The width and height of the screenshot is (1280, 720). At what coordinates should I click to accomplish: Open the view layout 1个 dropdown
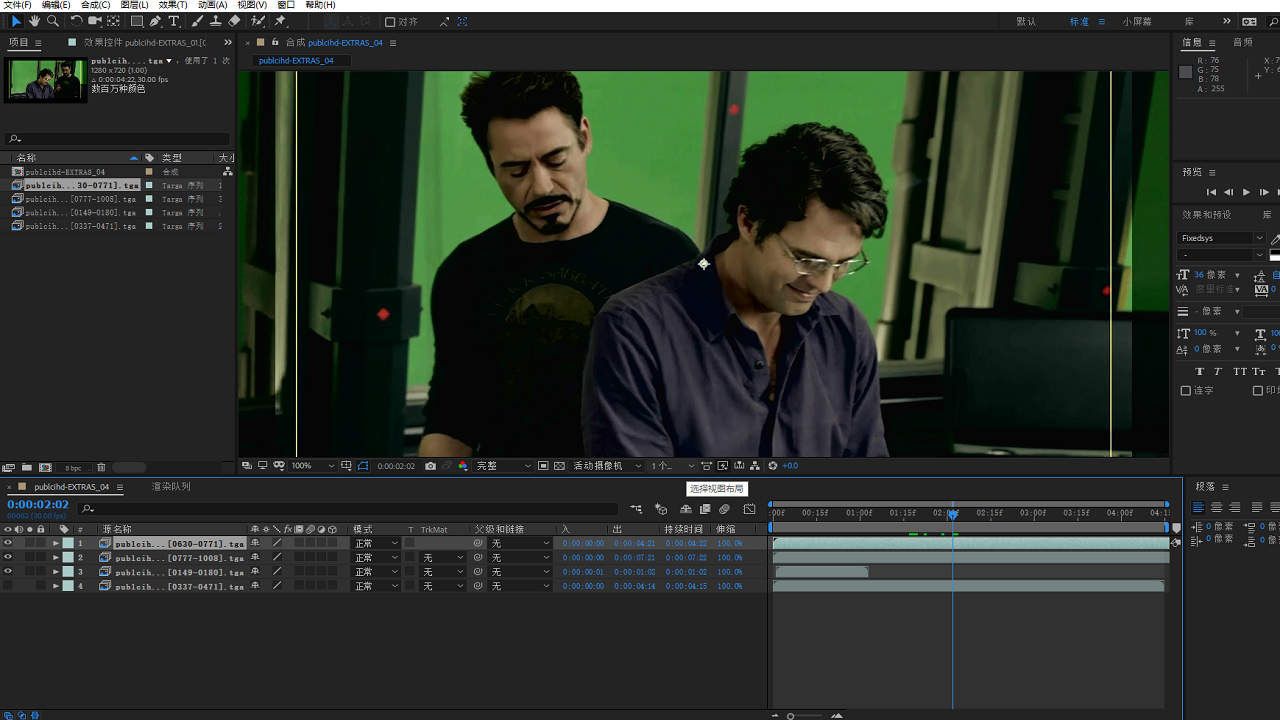(x=672, y=466)
